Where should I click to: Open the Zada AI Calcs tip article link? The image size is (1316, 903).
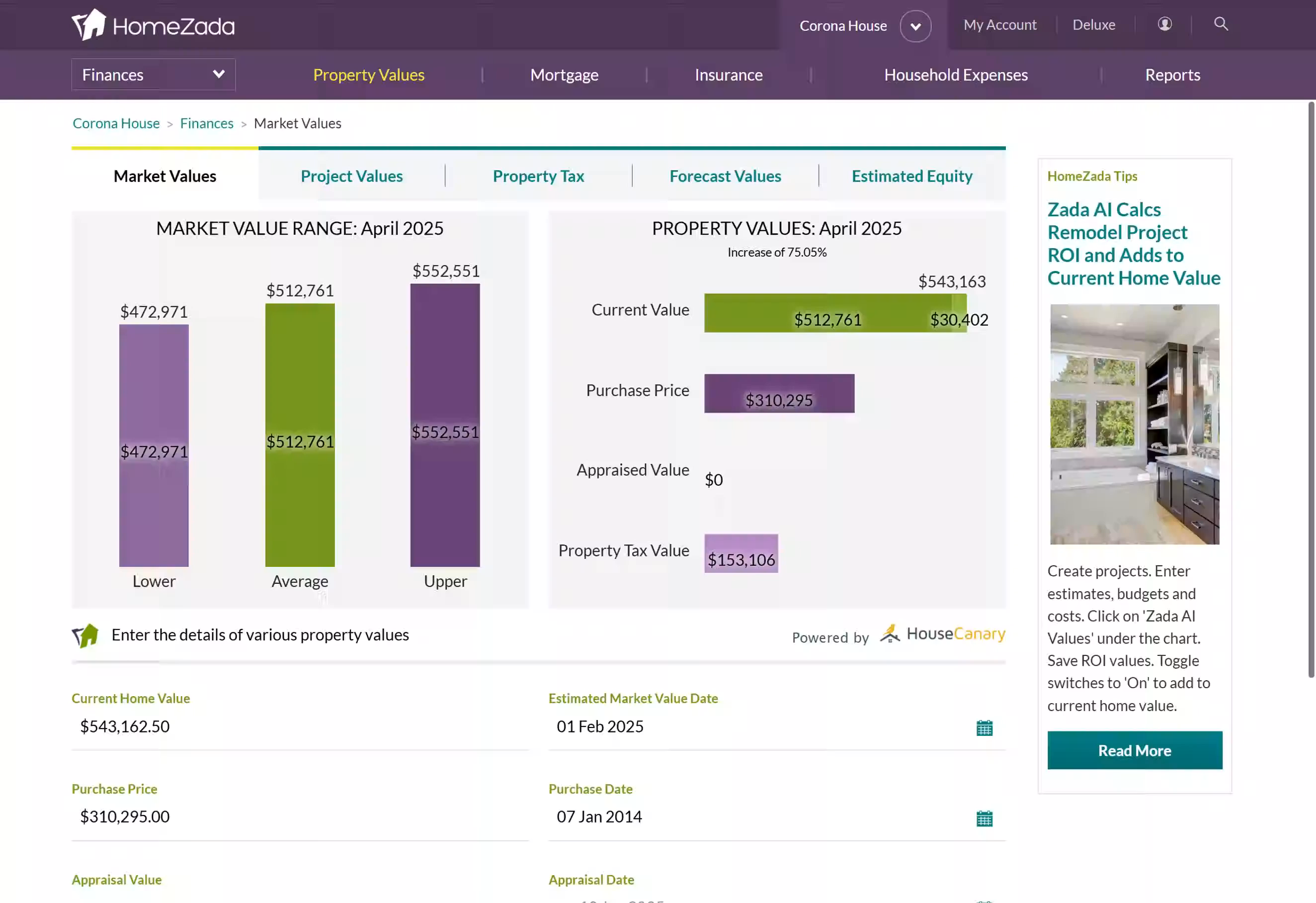click(x=1134, y=244)
